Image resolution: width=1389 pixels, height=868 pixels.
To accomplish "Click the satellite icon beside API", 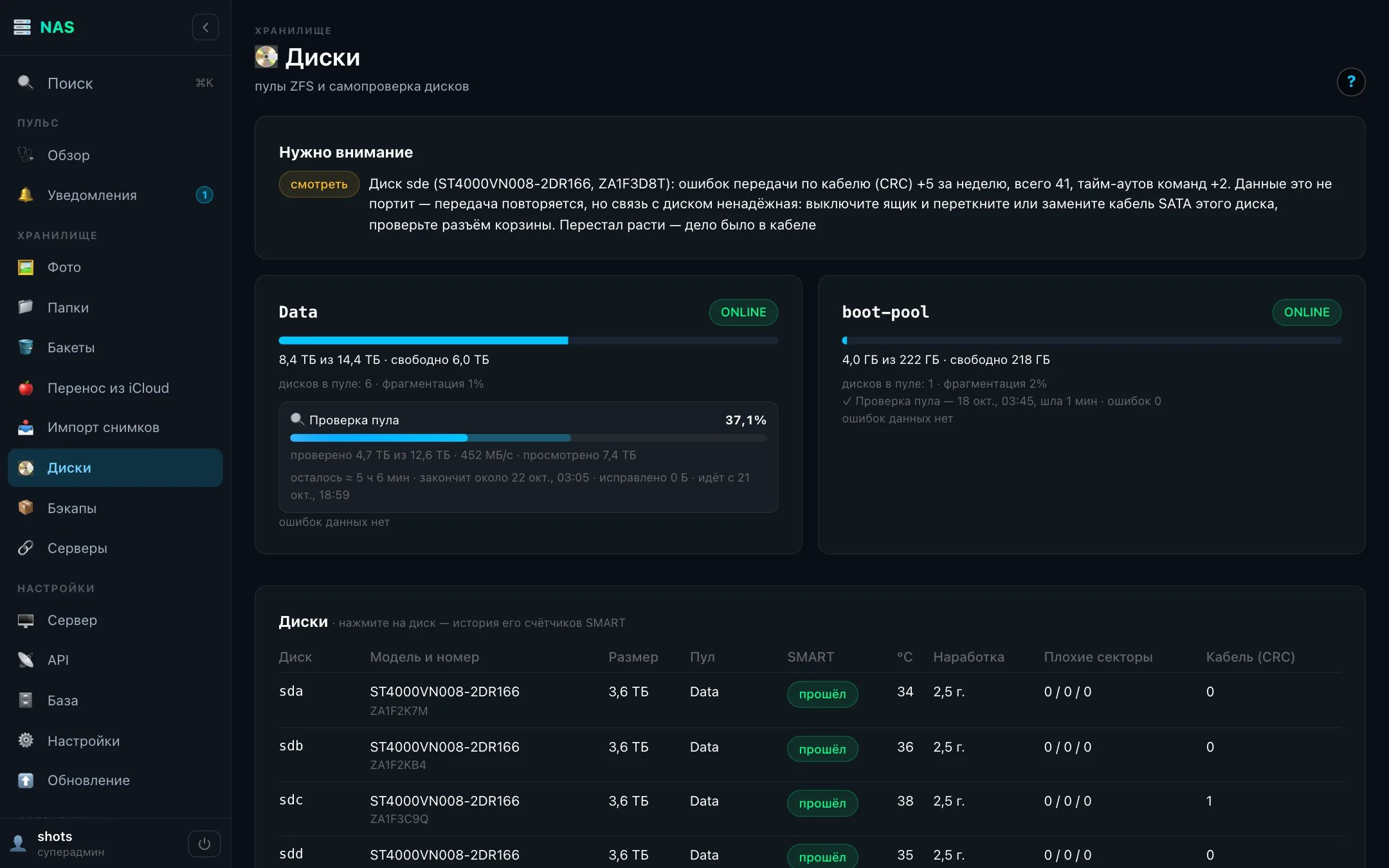I will (x=26, y=660).
